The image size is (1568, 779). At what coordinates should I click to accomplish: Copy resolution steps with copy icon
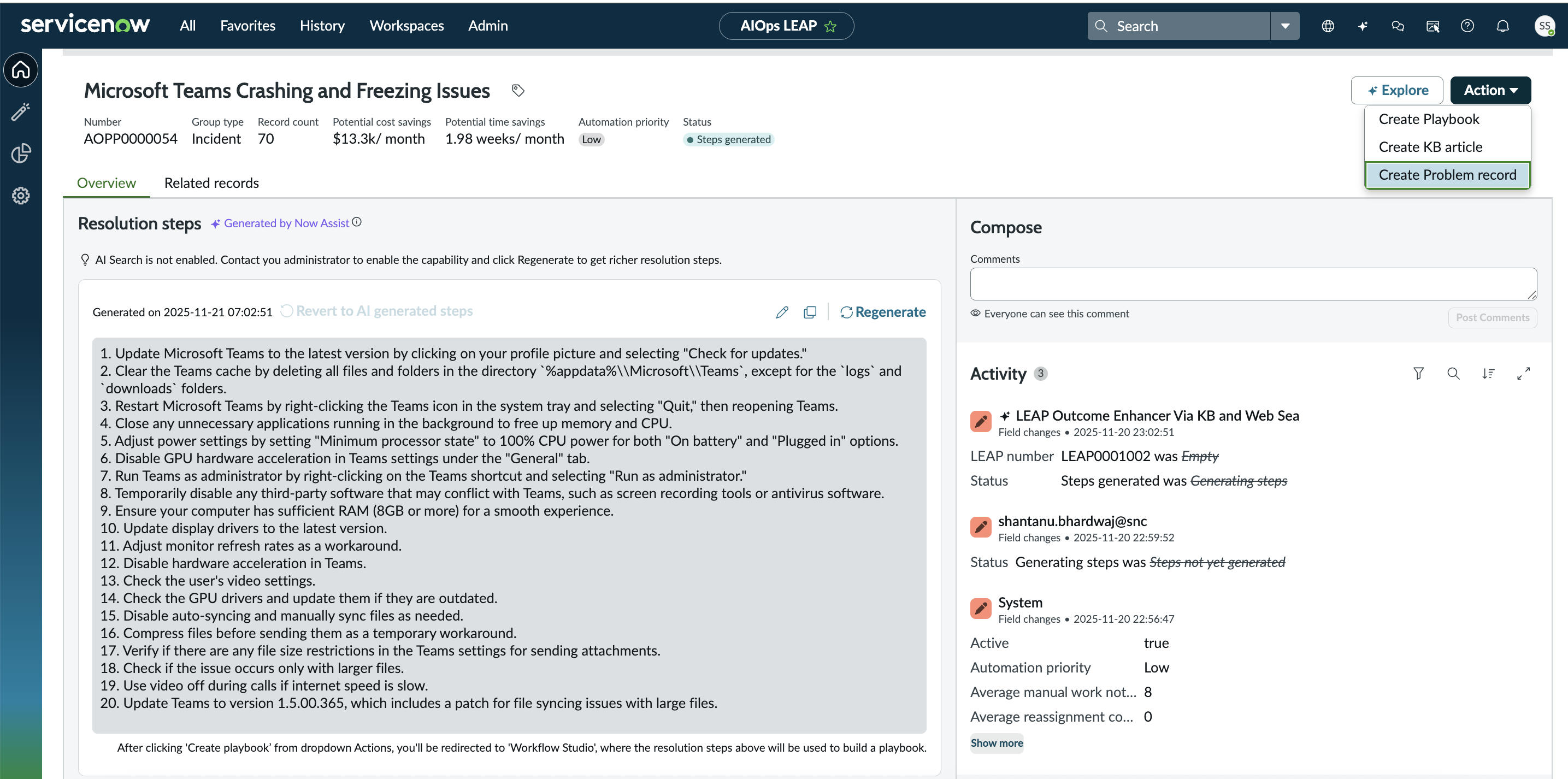(x=810, y=312)
